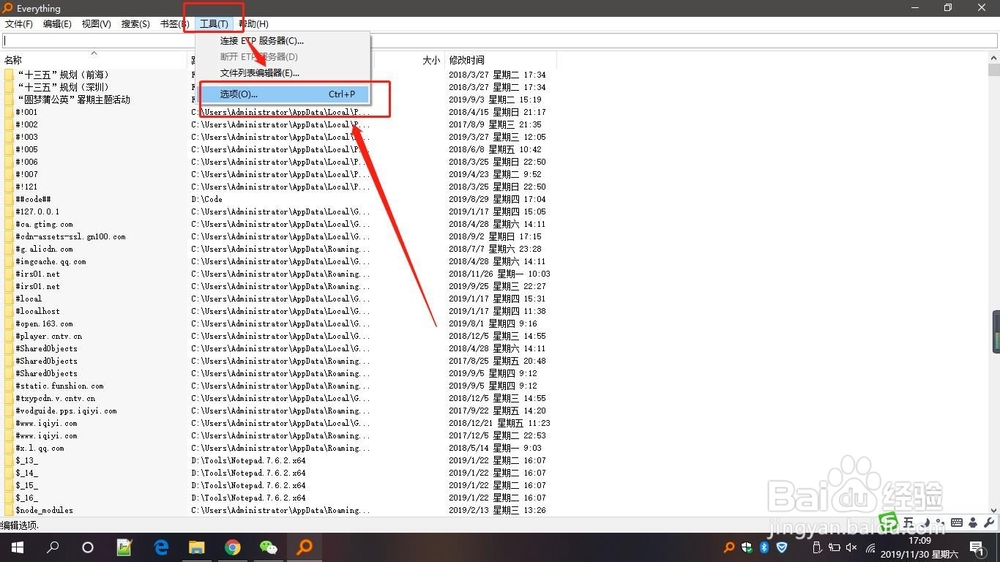Open IME toolbar wrench settings icon
The height and width of the screenshot is (562, 1000).
point(989,522)
